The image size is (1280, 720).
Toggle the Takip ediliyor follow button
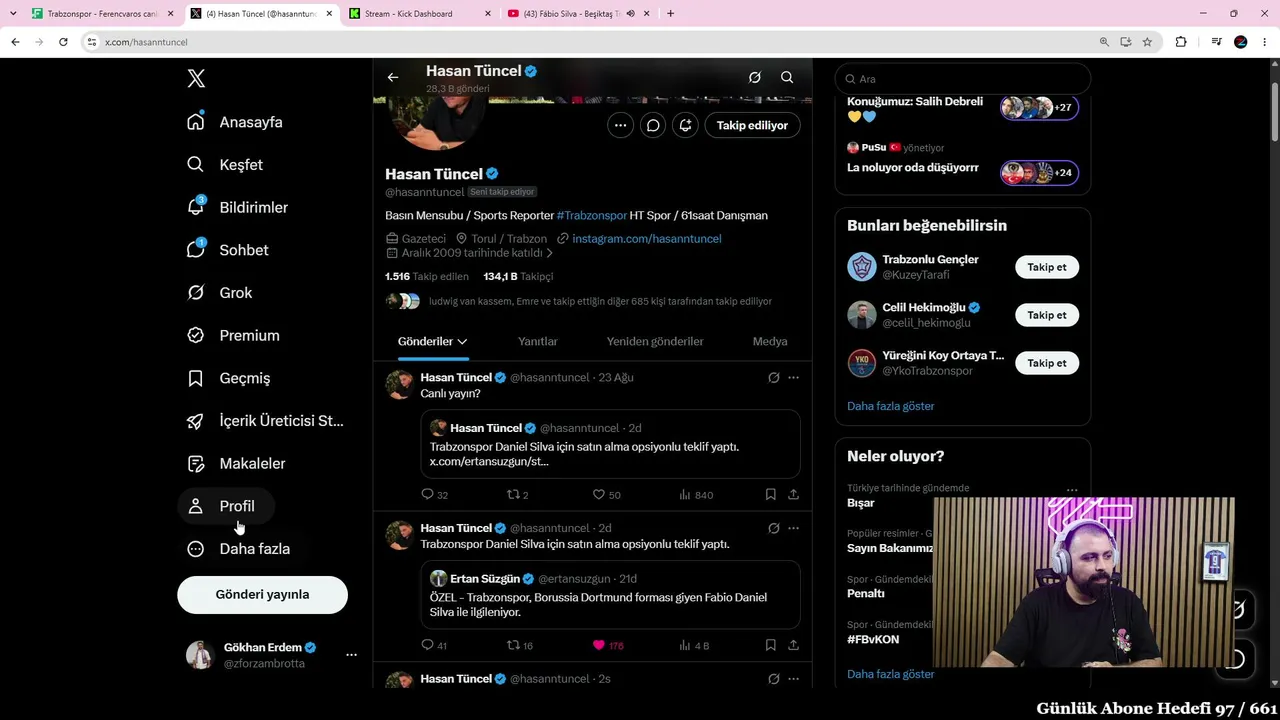[x=752, y=125]
